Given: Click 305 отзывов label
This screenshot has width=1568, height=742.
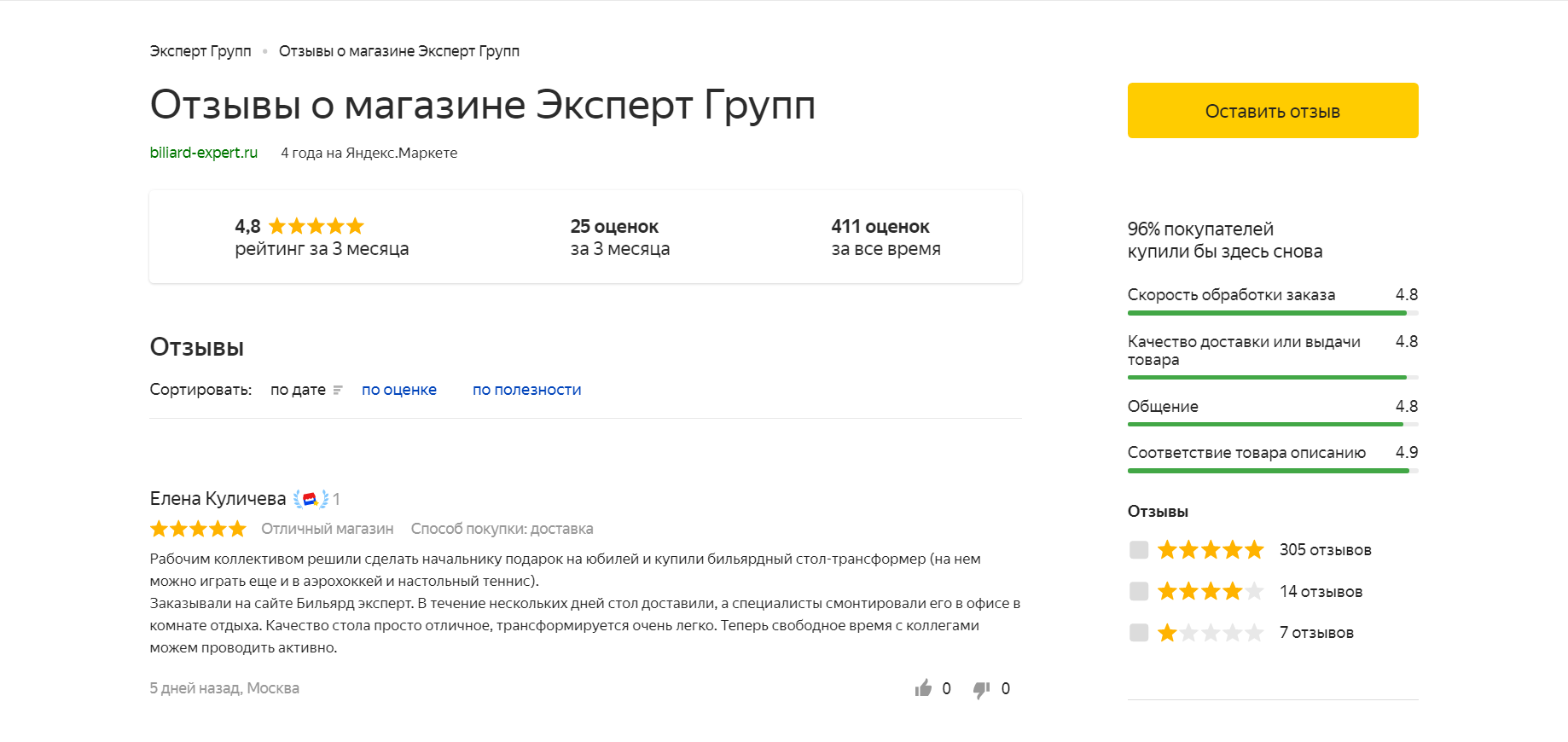Looking at the screenshot, I should coord(1326,550).
